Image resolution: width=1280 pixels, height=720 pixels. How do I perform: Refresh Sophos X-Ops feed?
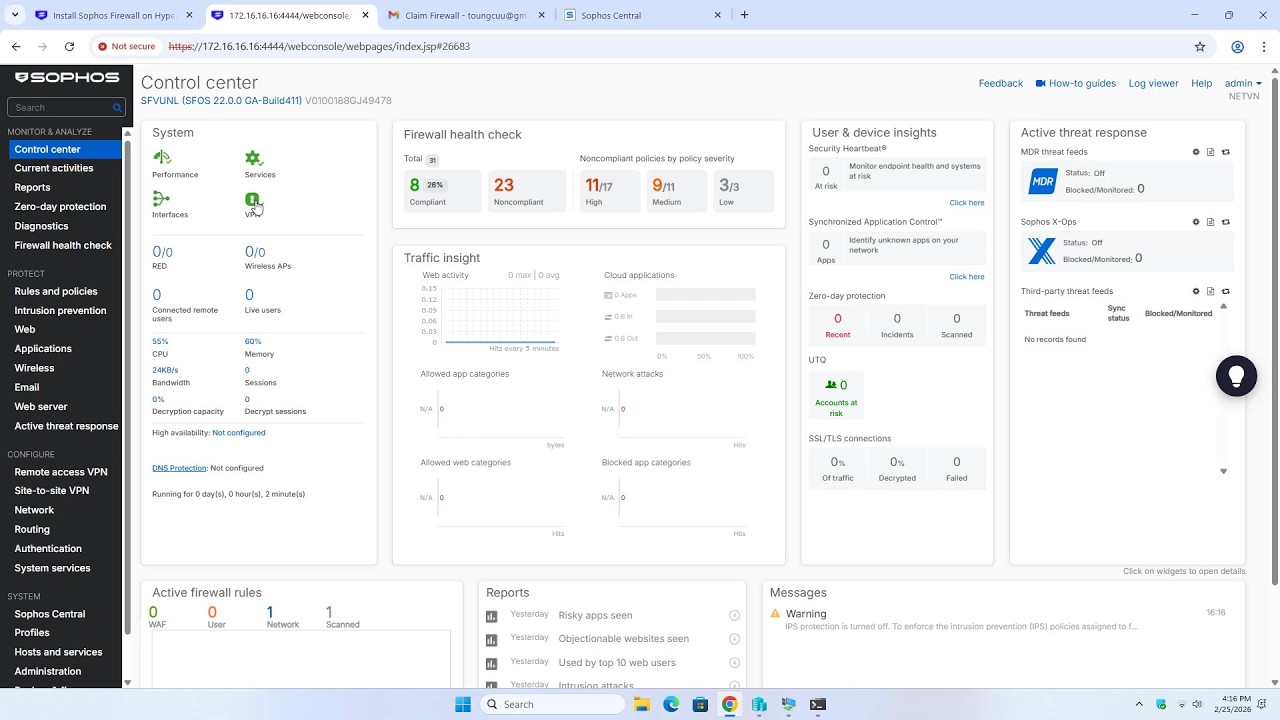tap(1226, 222)
